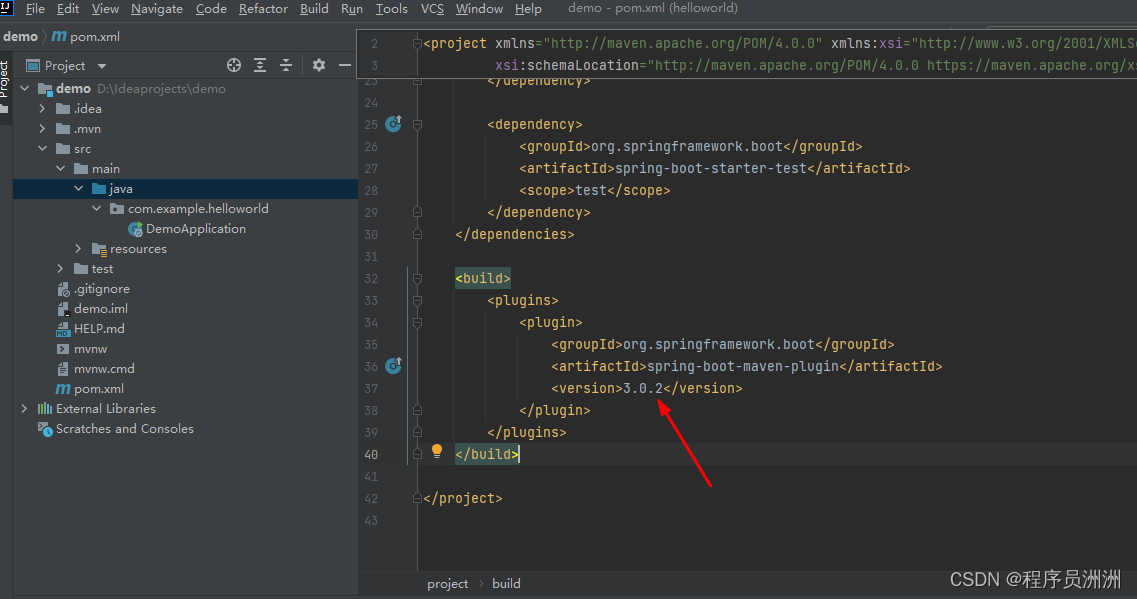Open the Refactor menu
1137x599 pixels.
click(263, 9)
